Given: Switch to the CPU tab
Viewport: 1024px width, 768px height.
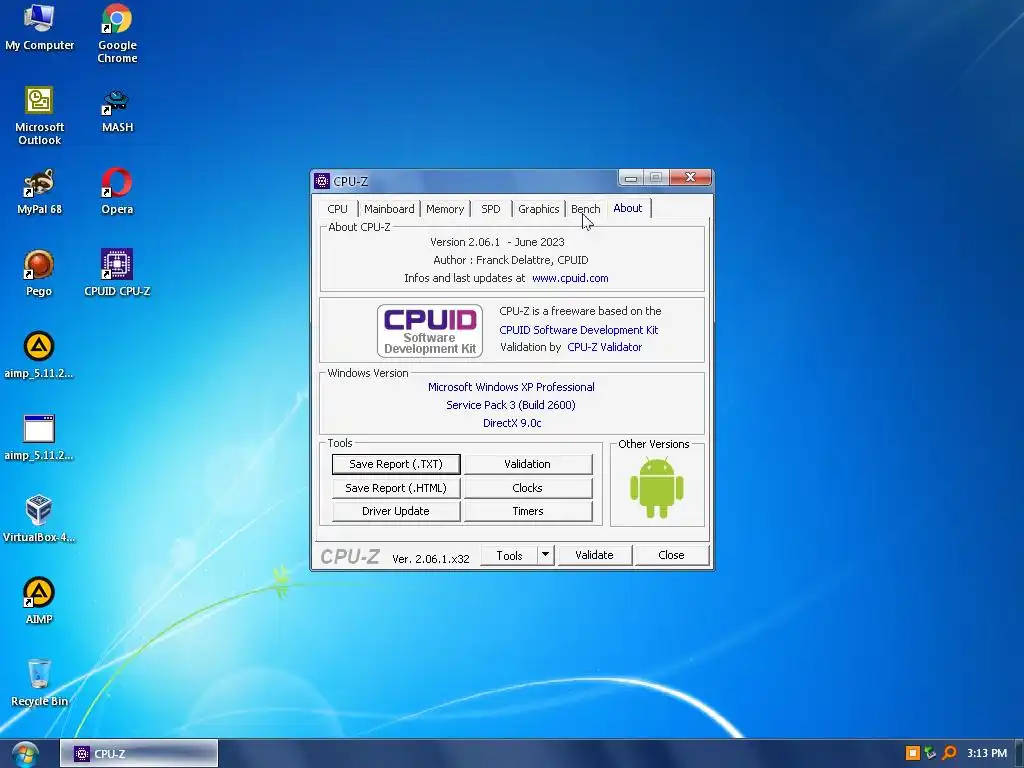Looking at the screenshot, I should (338, 209).
